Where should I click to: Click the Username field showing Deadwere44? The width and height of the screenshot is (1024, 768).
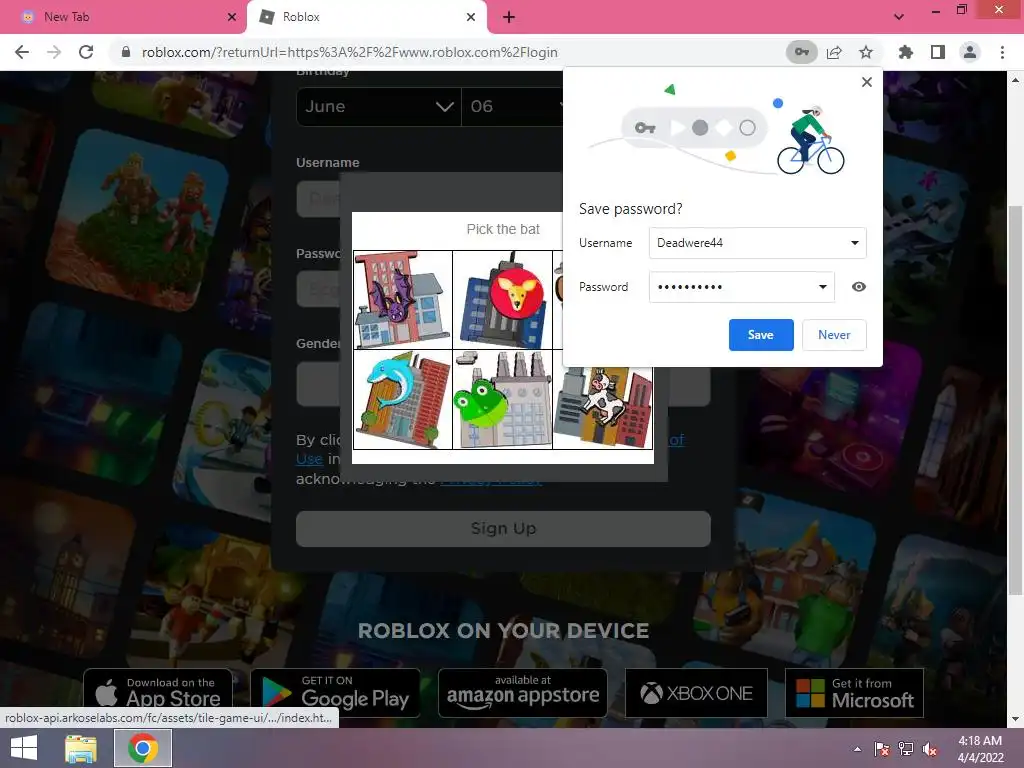click(758, 243)
